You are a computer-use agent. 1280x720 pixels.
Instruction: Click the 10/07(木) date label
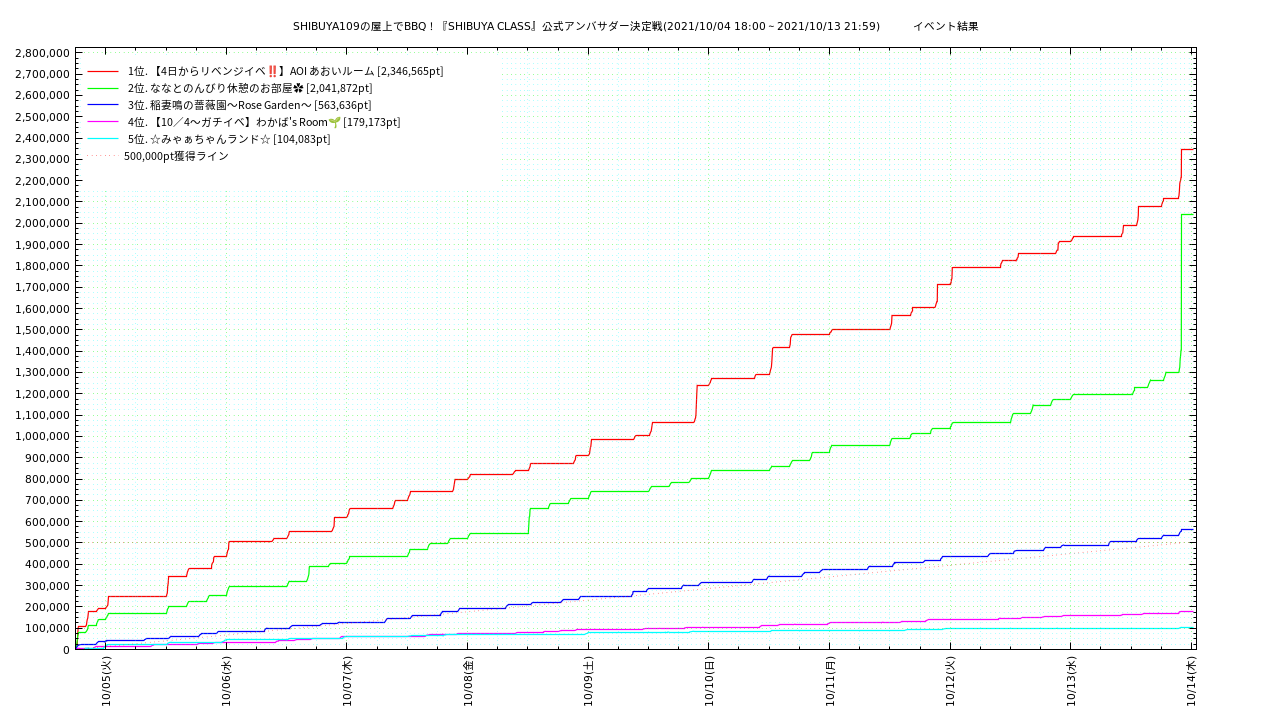pos(347,681)
